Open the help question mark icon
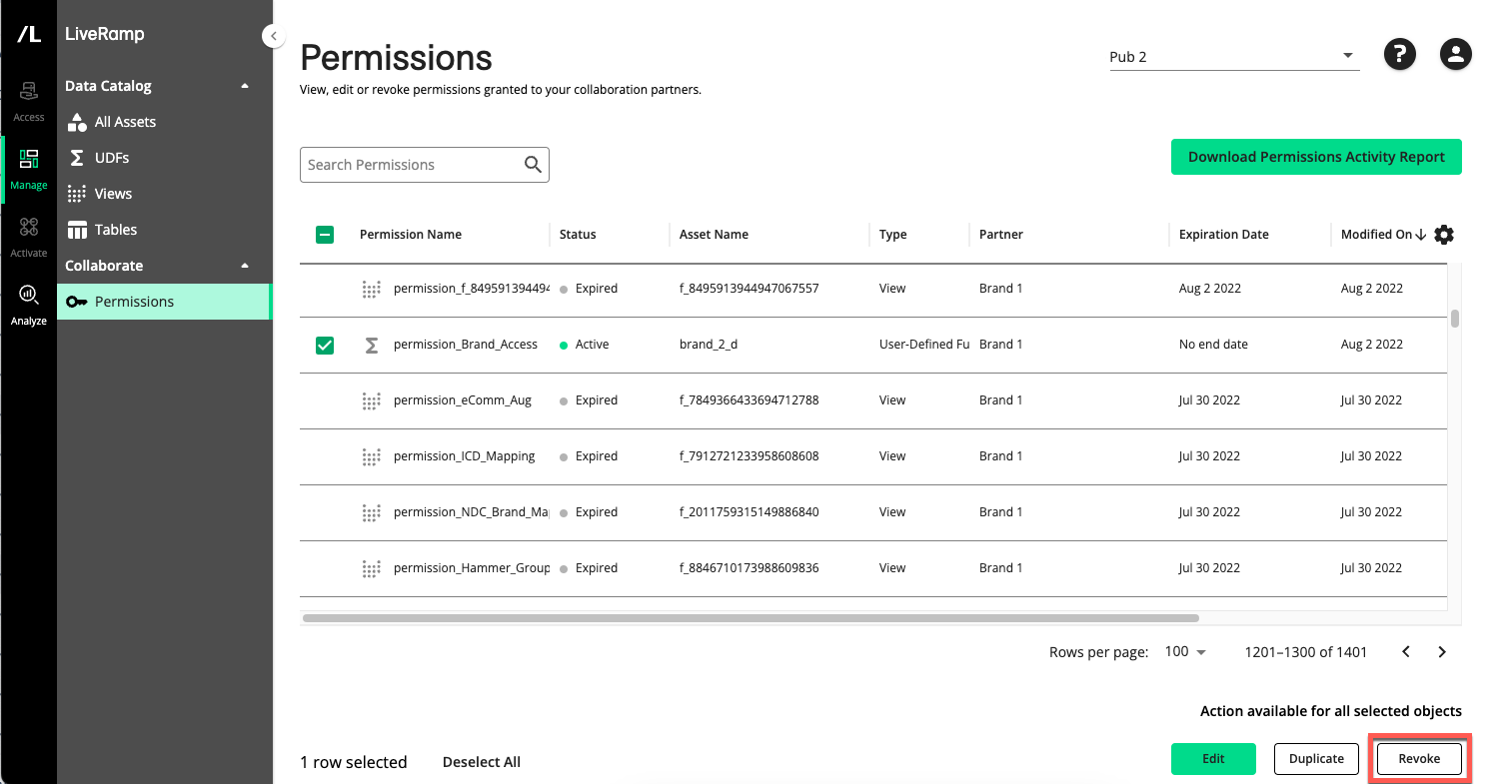1512x784 pixels. tap(1400, 54)
